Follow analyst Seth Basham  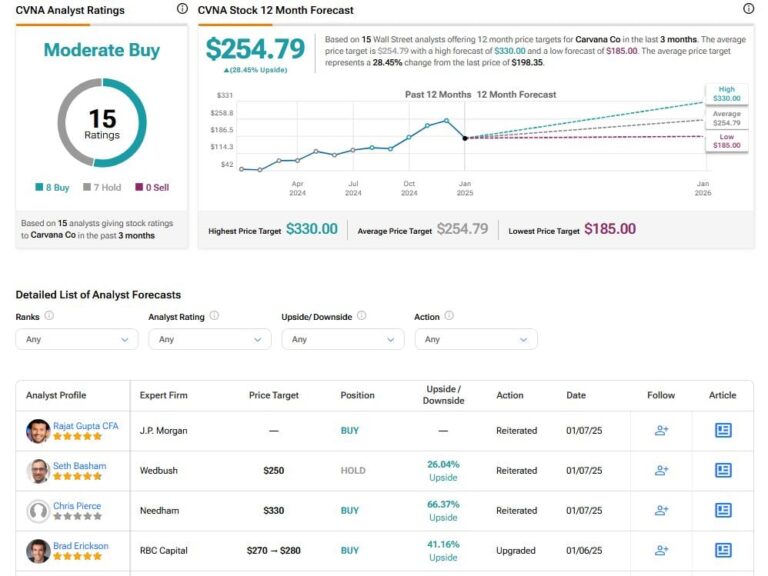tap(661, 471)
